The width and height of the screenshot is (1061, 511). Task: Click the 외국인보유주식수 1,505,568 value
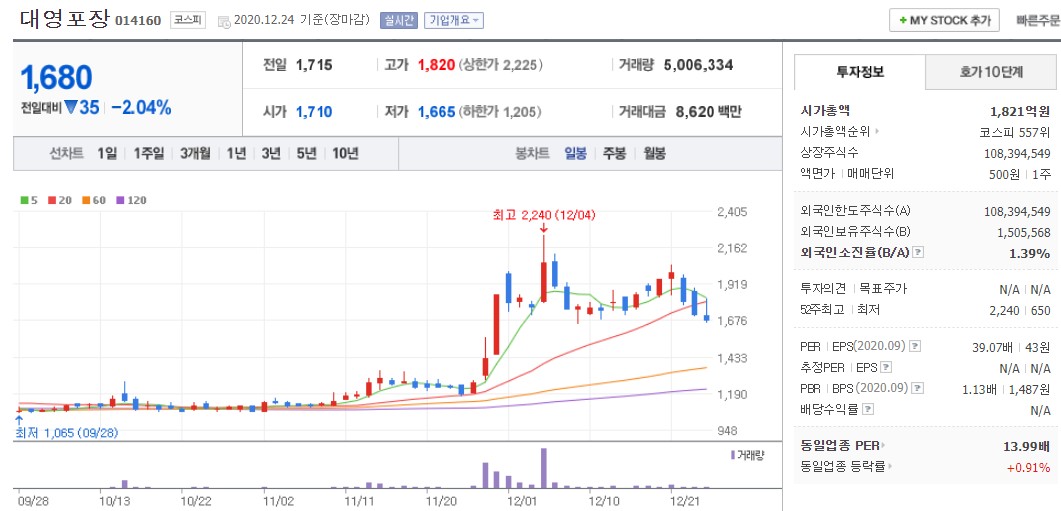tap(1022, 233)
